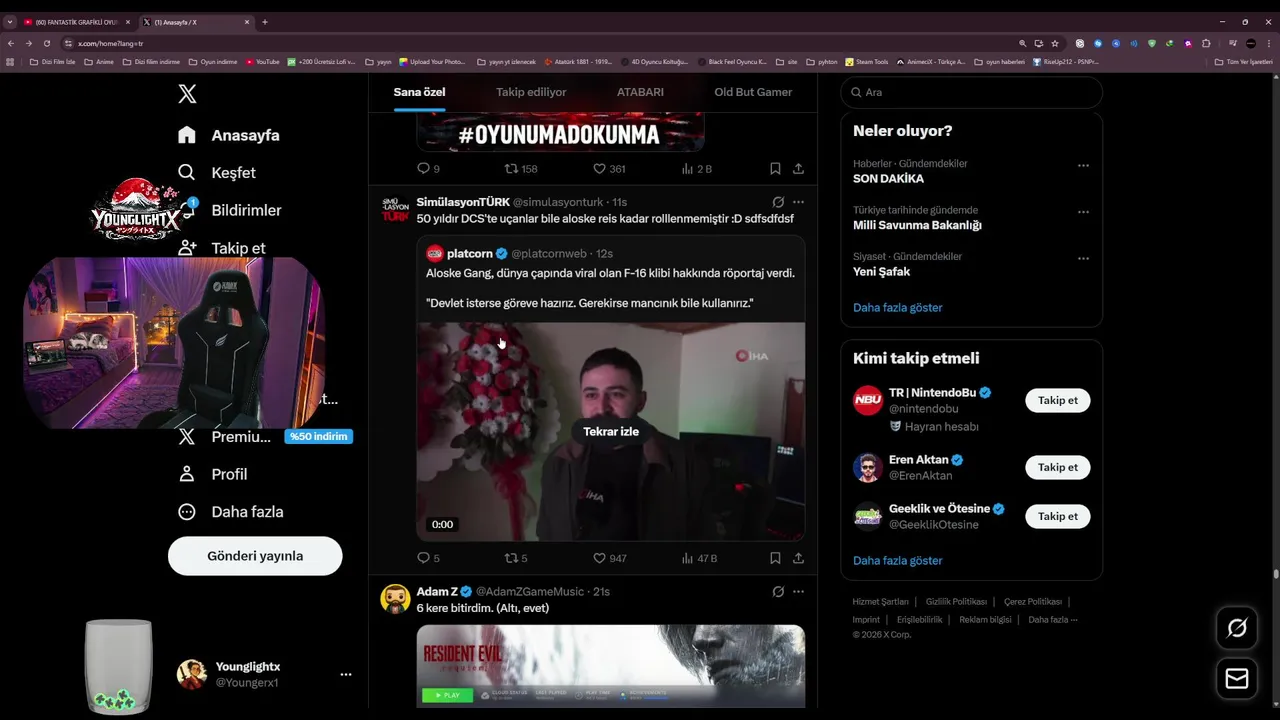Open the Anime bookmarks folder
The height and width of the screenshot is (720, 1280).
(x=99, y=62)
